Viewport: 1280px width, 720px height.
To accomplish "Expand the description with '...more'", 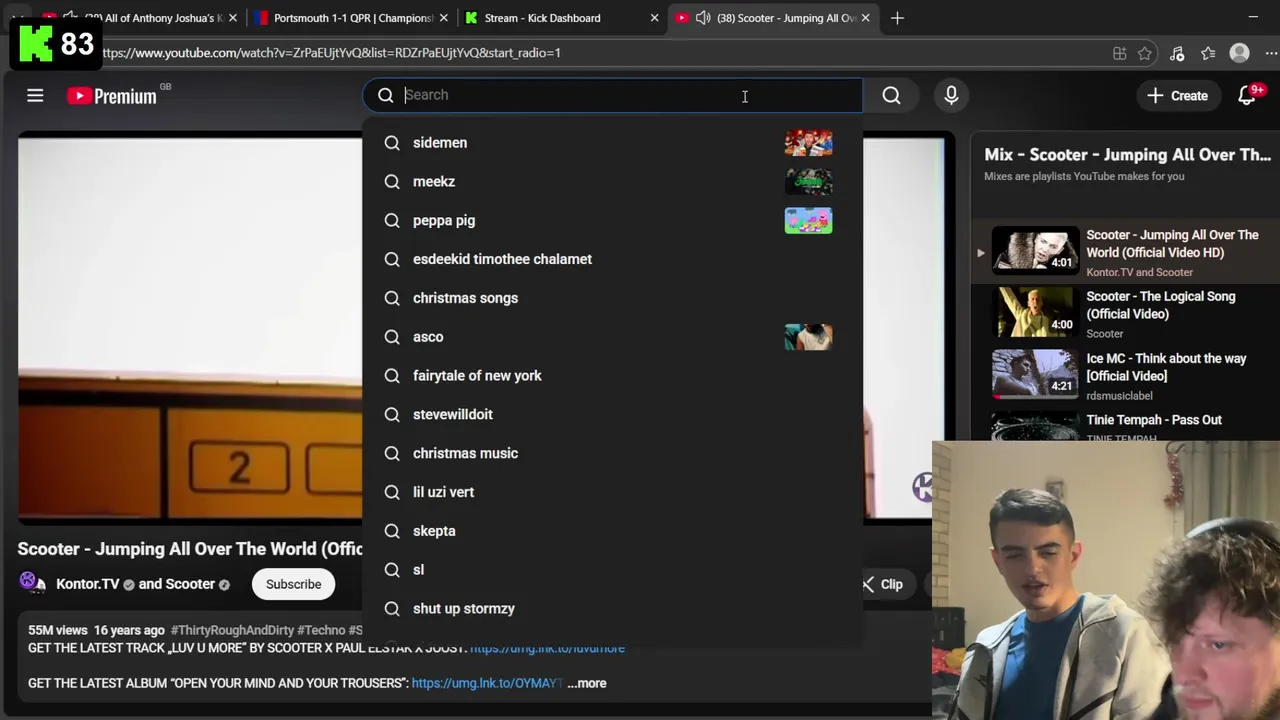I will click(x=587, y=683).
